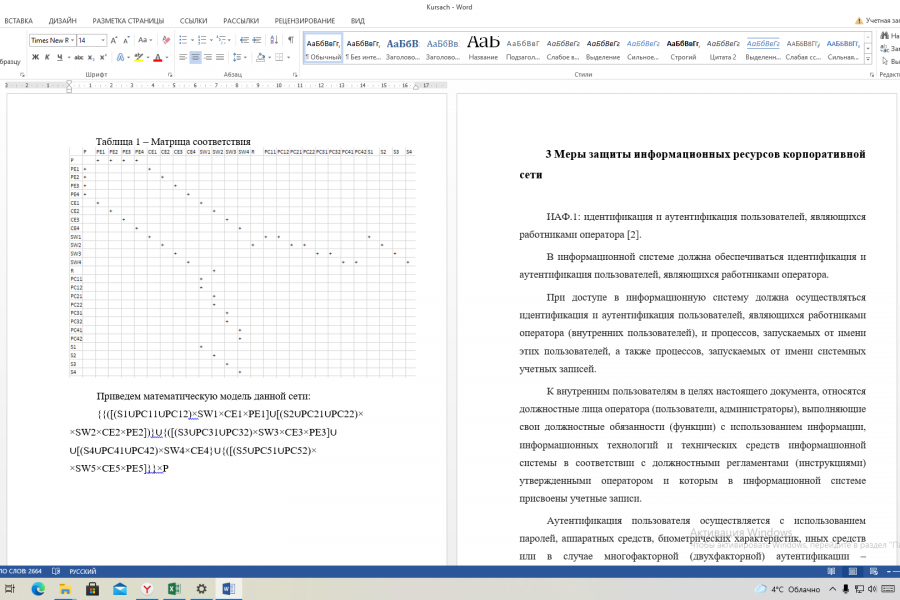Open Microsoft Edge from the taskbar

38,589
